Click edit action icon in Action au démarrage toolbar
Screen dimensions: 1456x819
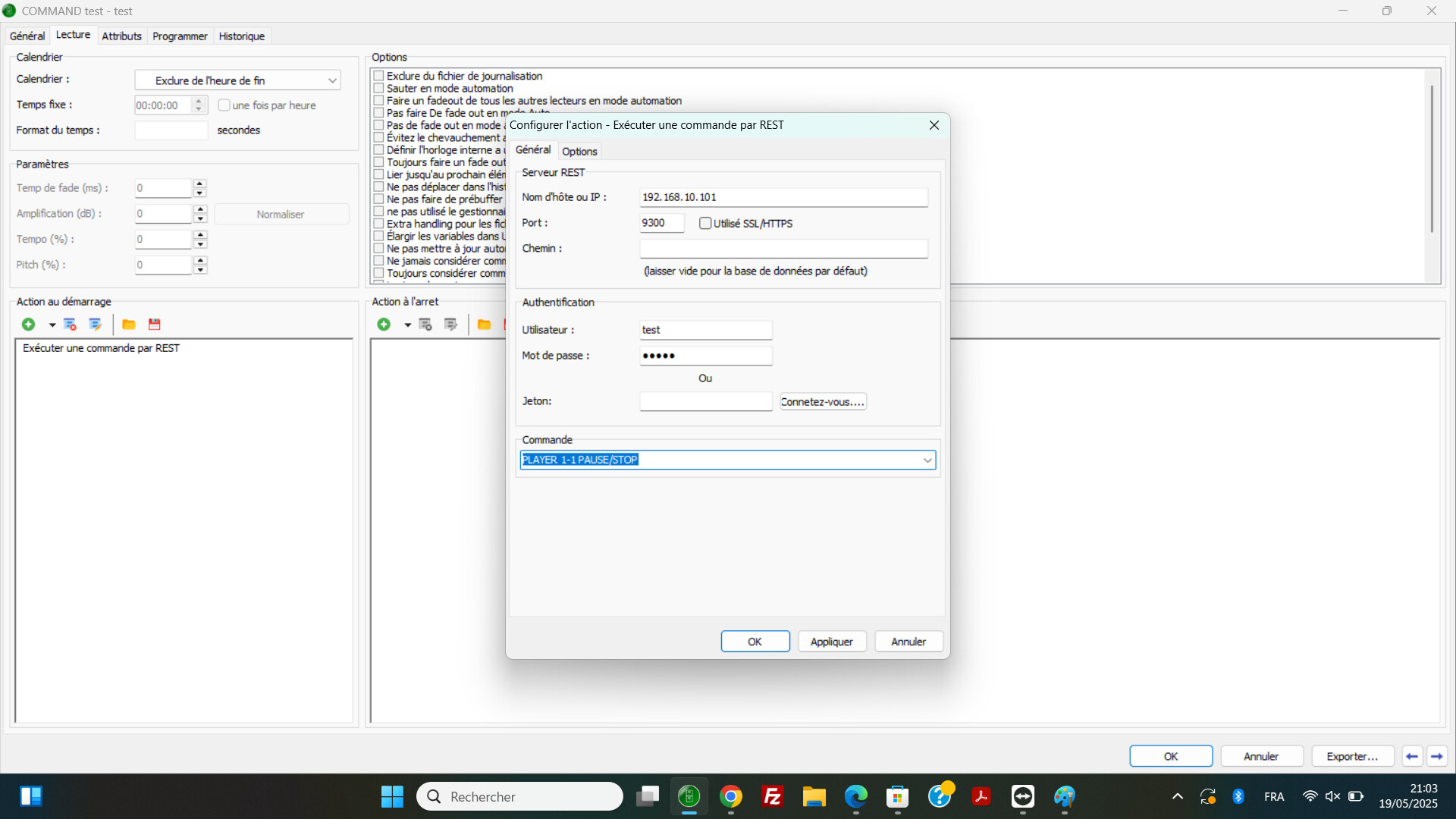95,325
